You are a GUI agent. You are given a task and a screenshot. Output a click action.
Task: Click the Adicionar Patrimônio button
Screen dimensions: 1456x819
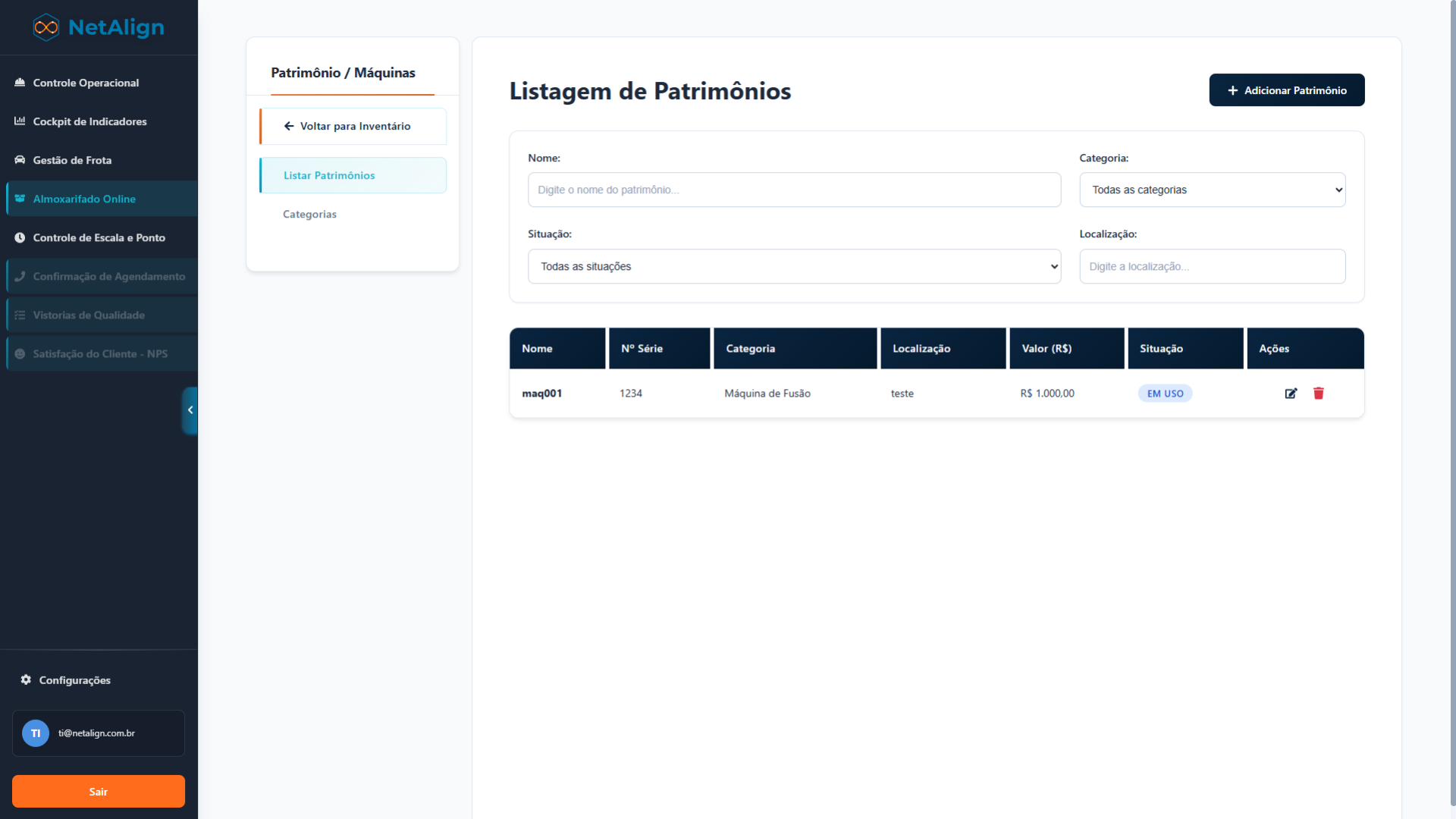click(1286, 90)
